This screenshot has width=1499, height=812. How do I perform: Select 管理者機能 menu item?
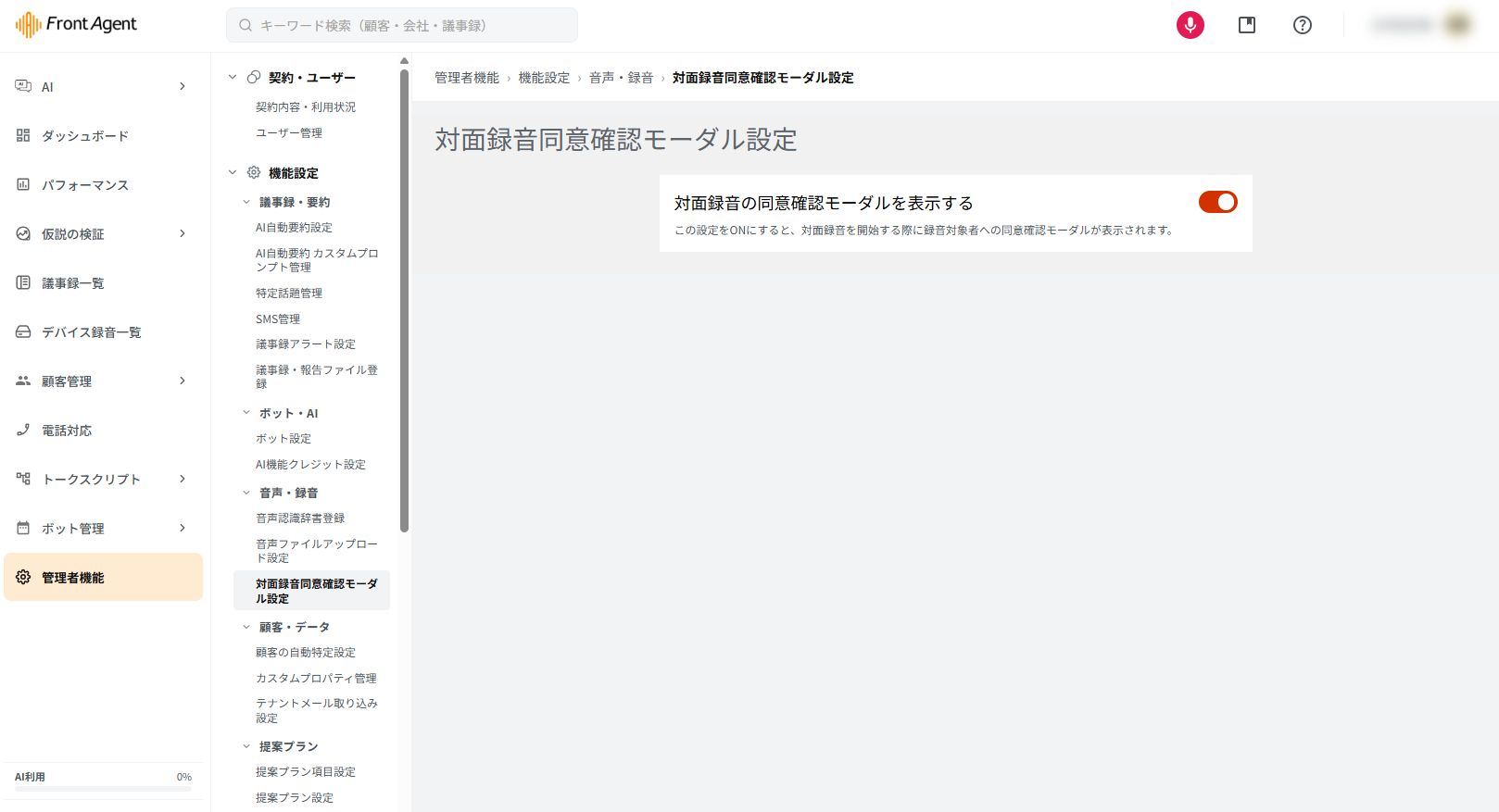(x=103, y=577)
